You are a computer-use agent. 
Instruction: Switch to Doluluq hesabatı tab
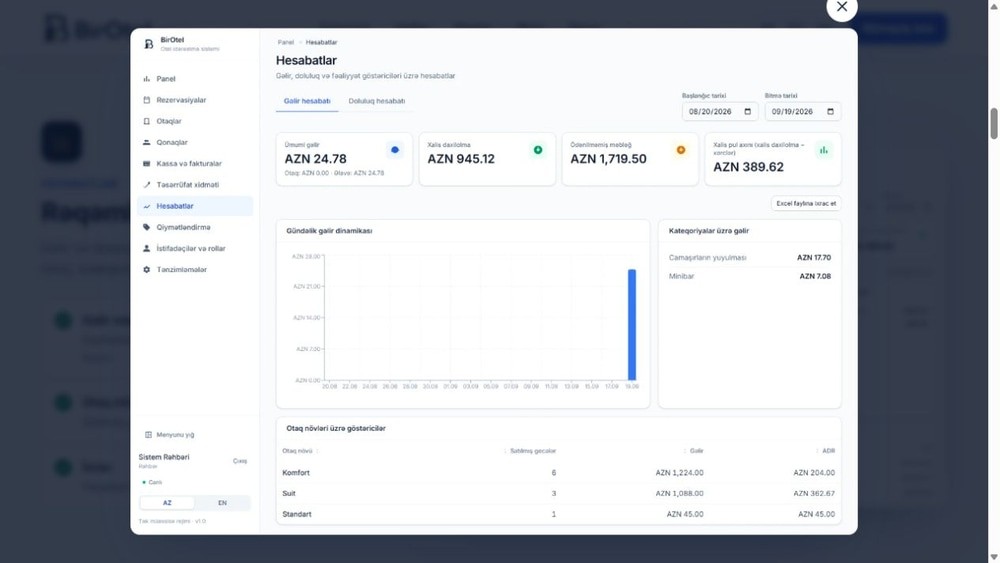[x=376, y=101]
